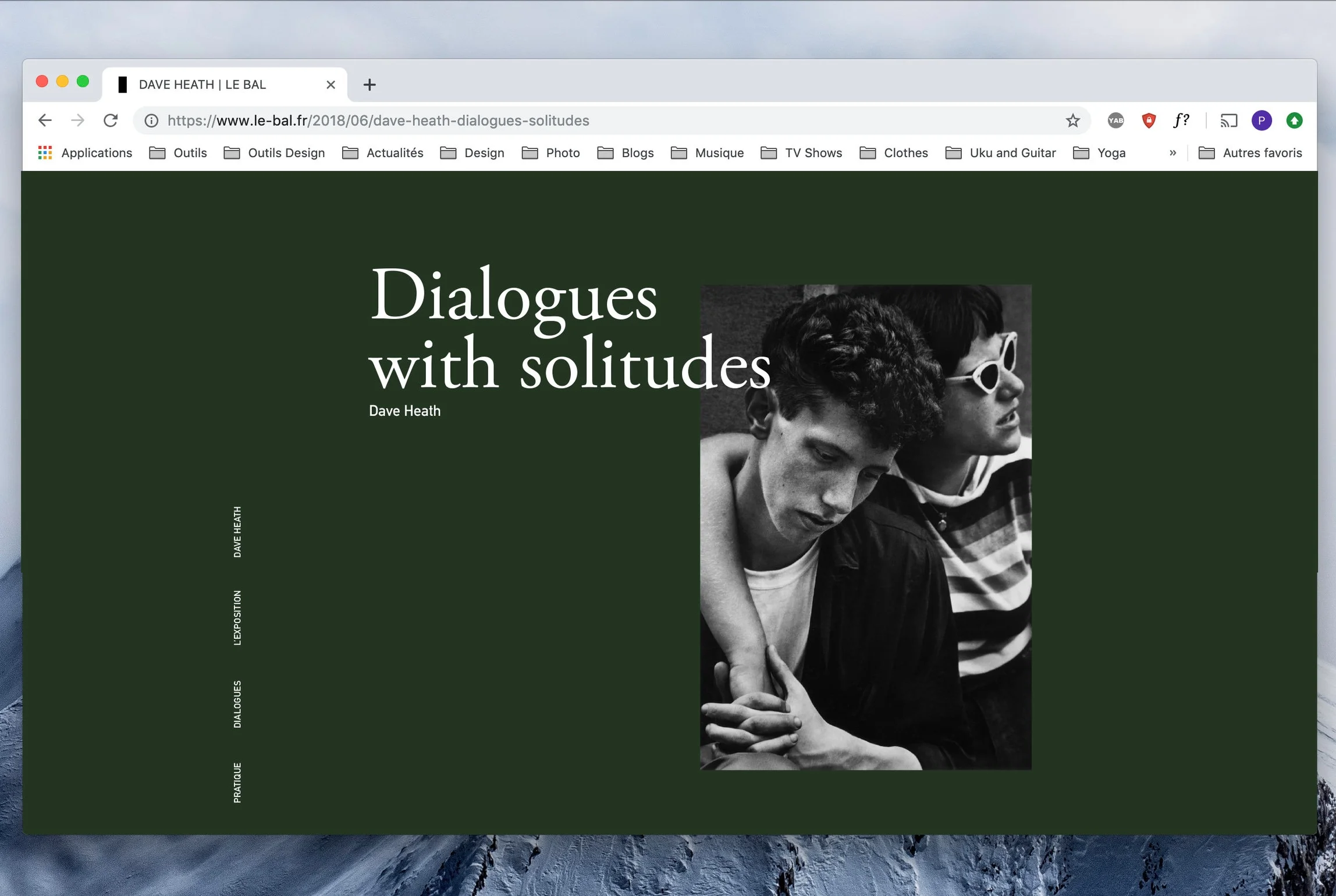The width and height of the screenshot is (1336, 896).
Task: Jump to the DIALOGUES section
Action: (x=237, y=704)
